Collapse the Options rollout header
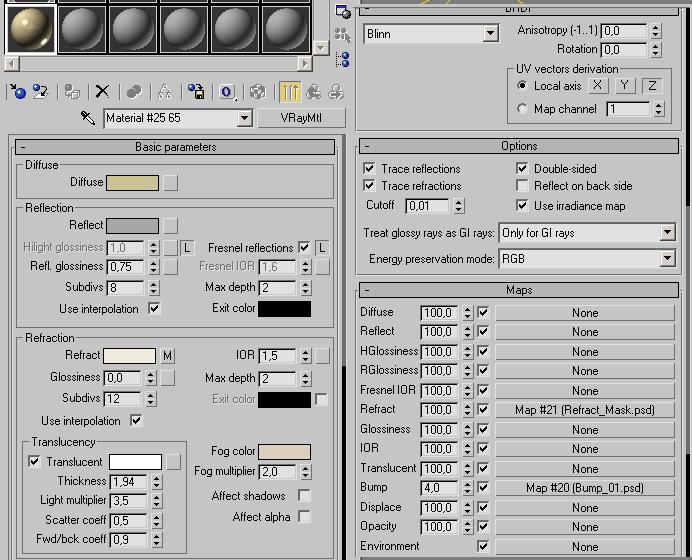Screen dimensions: 692x560 click(519, 146)
